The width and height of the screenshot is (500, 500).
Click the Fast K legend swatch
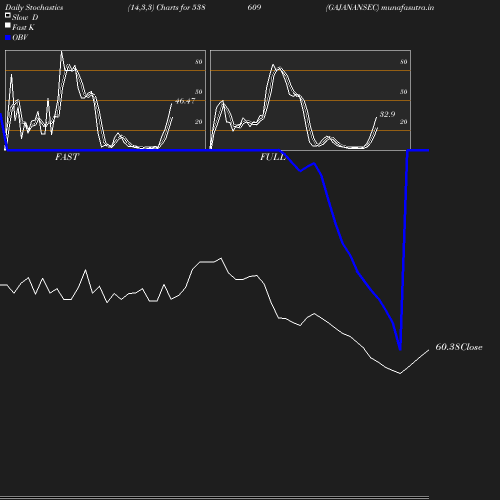(8, 25)
